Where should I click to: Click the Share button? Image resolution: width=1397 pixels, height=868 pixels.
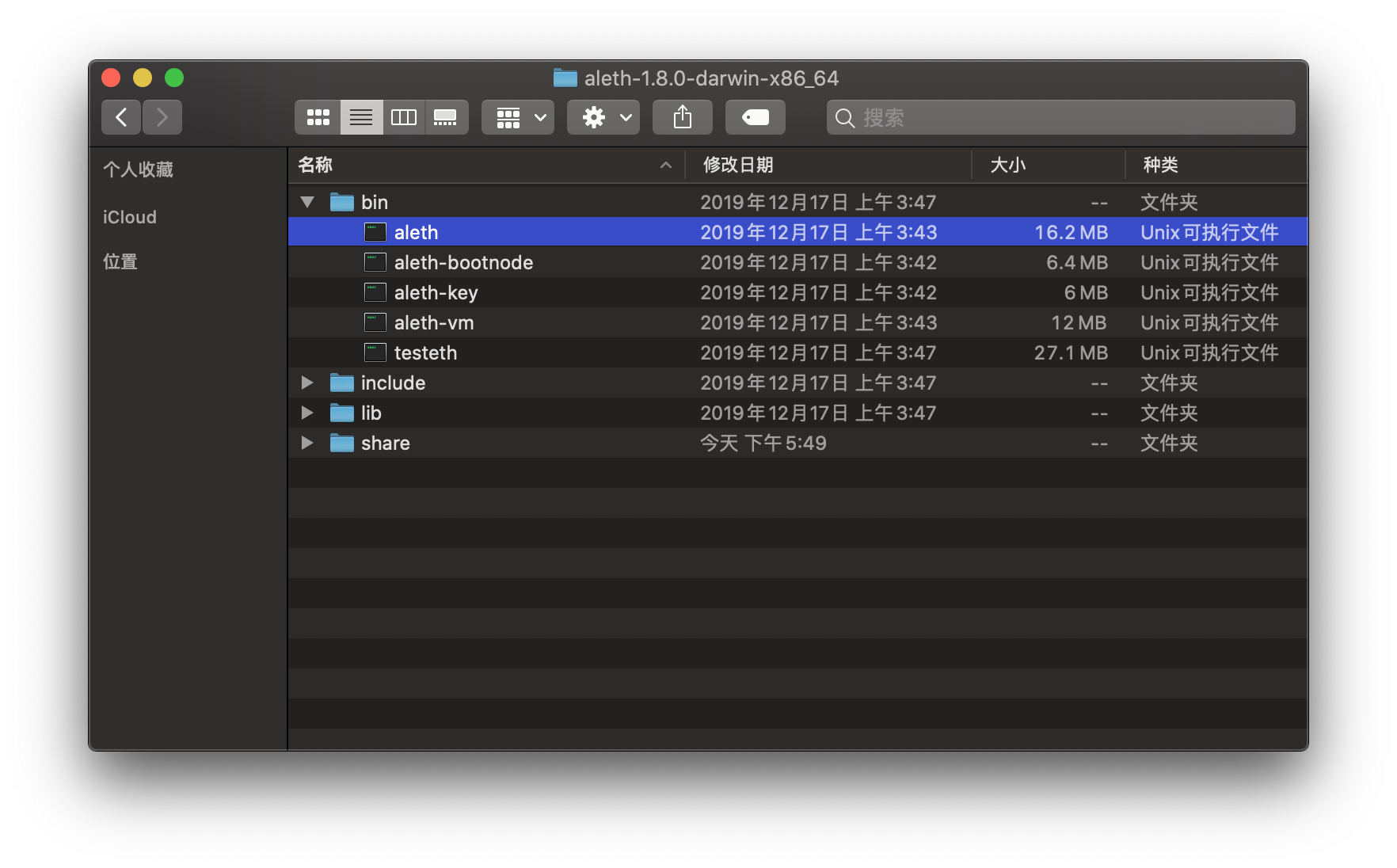click(683, 117)
